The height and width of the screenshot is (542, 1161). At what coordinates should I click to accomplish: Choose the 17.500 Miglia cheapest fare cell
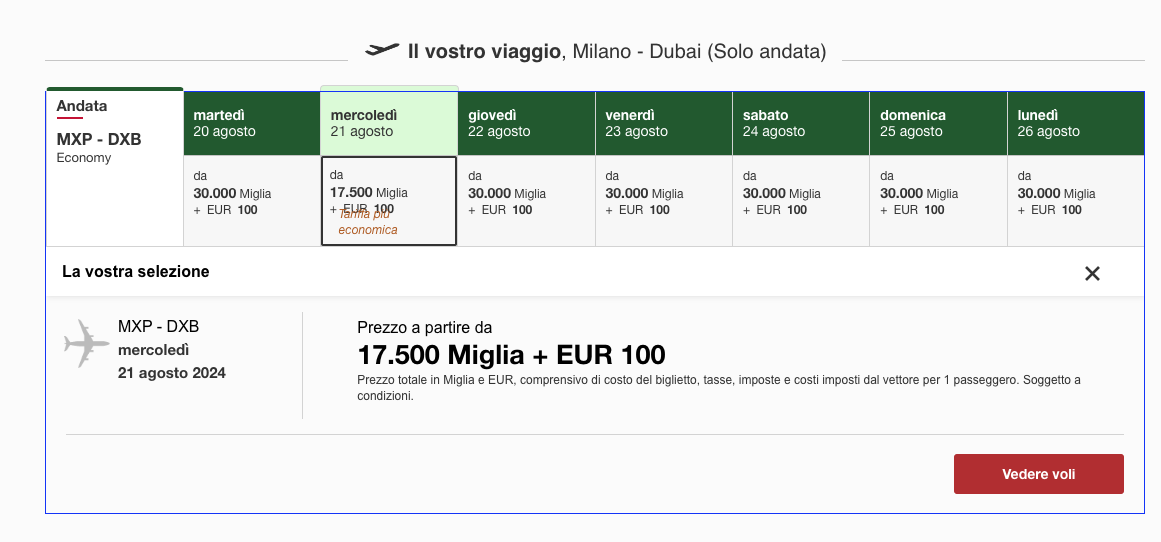(x=389, y=201)
